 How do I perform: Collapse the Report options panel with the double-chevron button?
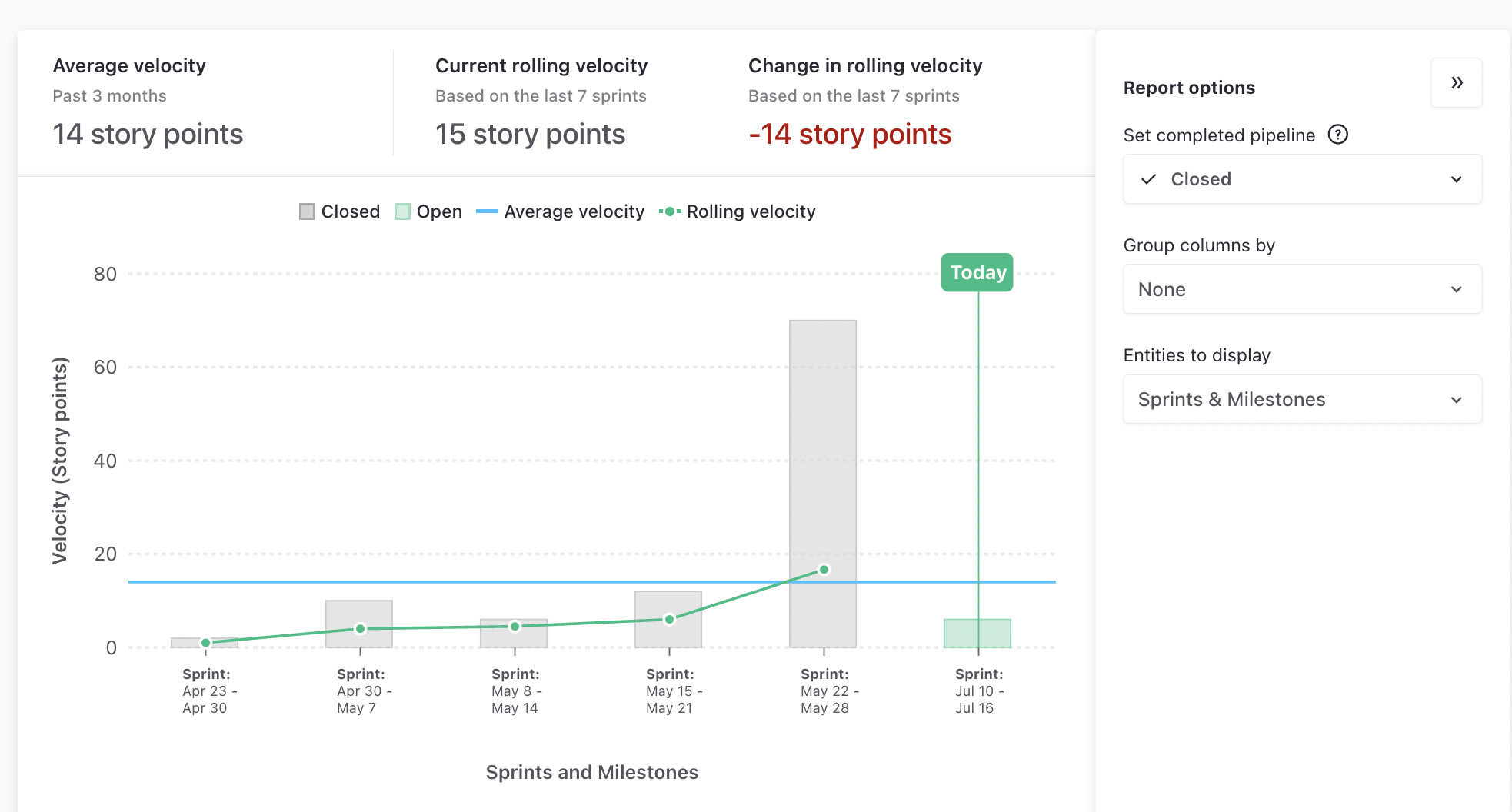(1456, 83)
